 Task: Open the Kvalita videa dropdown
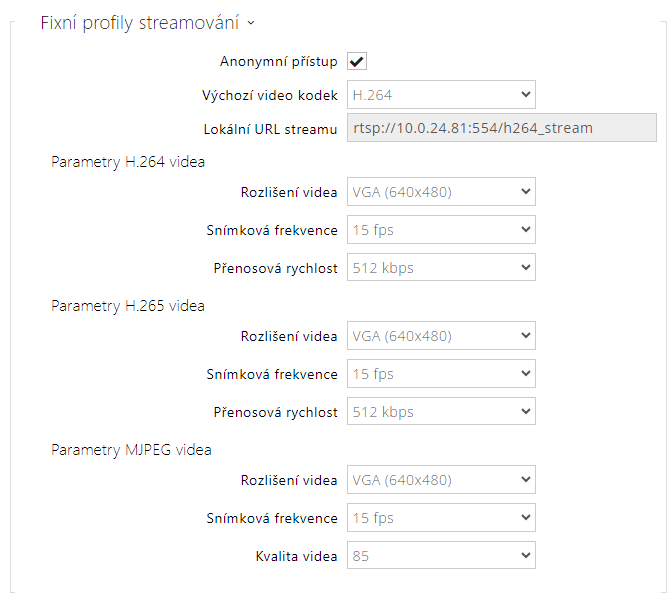point(441,556)
